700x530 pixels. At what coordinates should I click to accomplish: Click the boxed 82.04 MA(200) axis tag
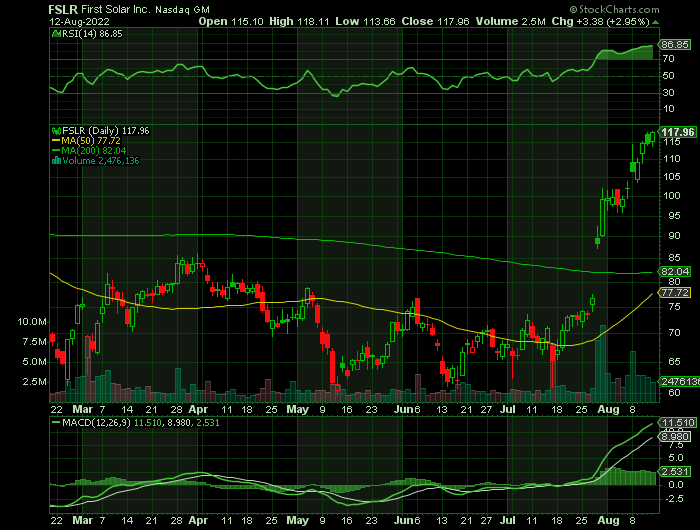pyautogui.click(x=675, y=271)
